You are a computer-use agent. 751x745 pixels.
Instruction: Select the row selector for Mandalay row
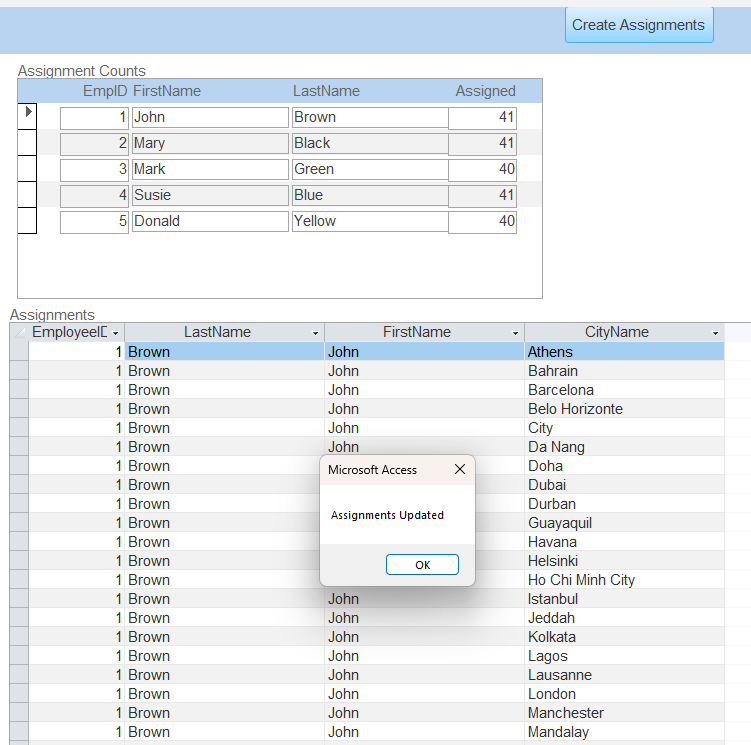tap(18, 732)
